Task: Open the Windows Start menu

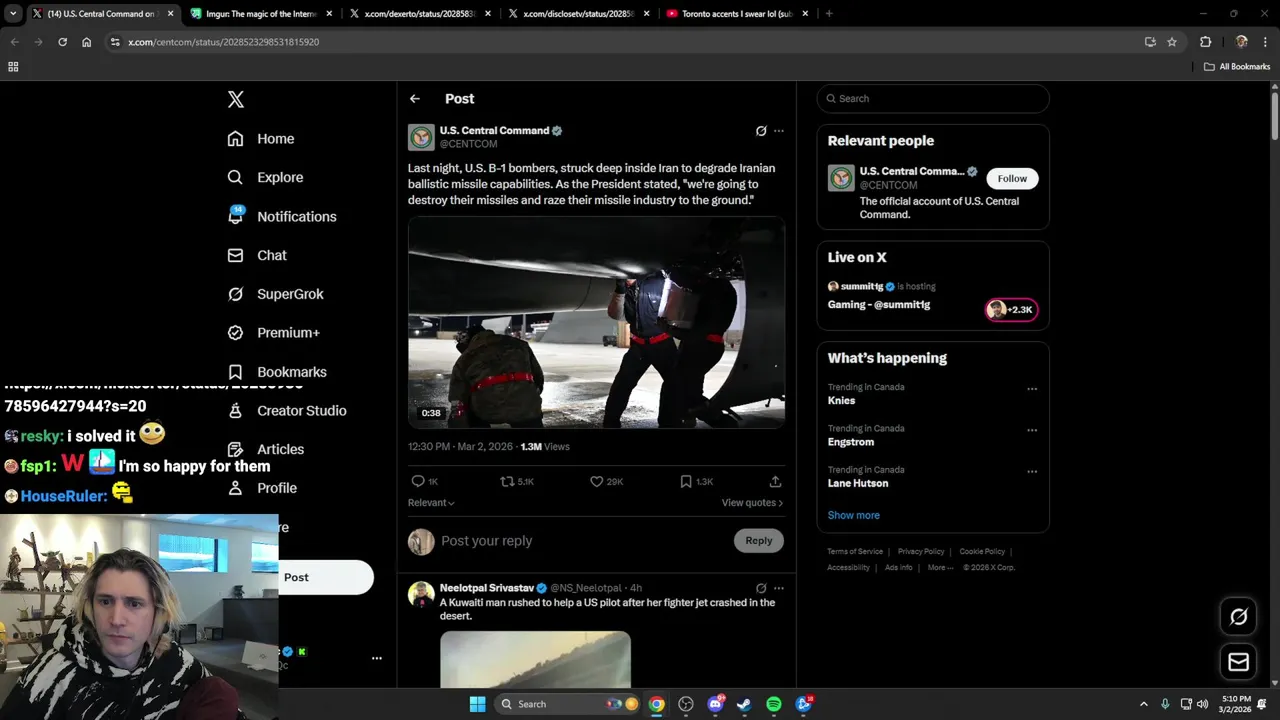Action: [x=477, y=704]
